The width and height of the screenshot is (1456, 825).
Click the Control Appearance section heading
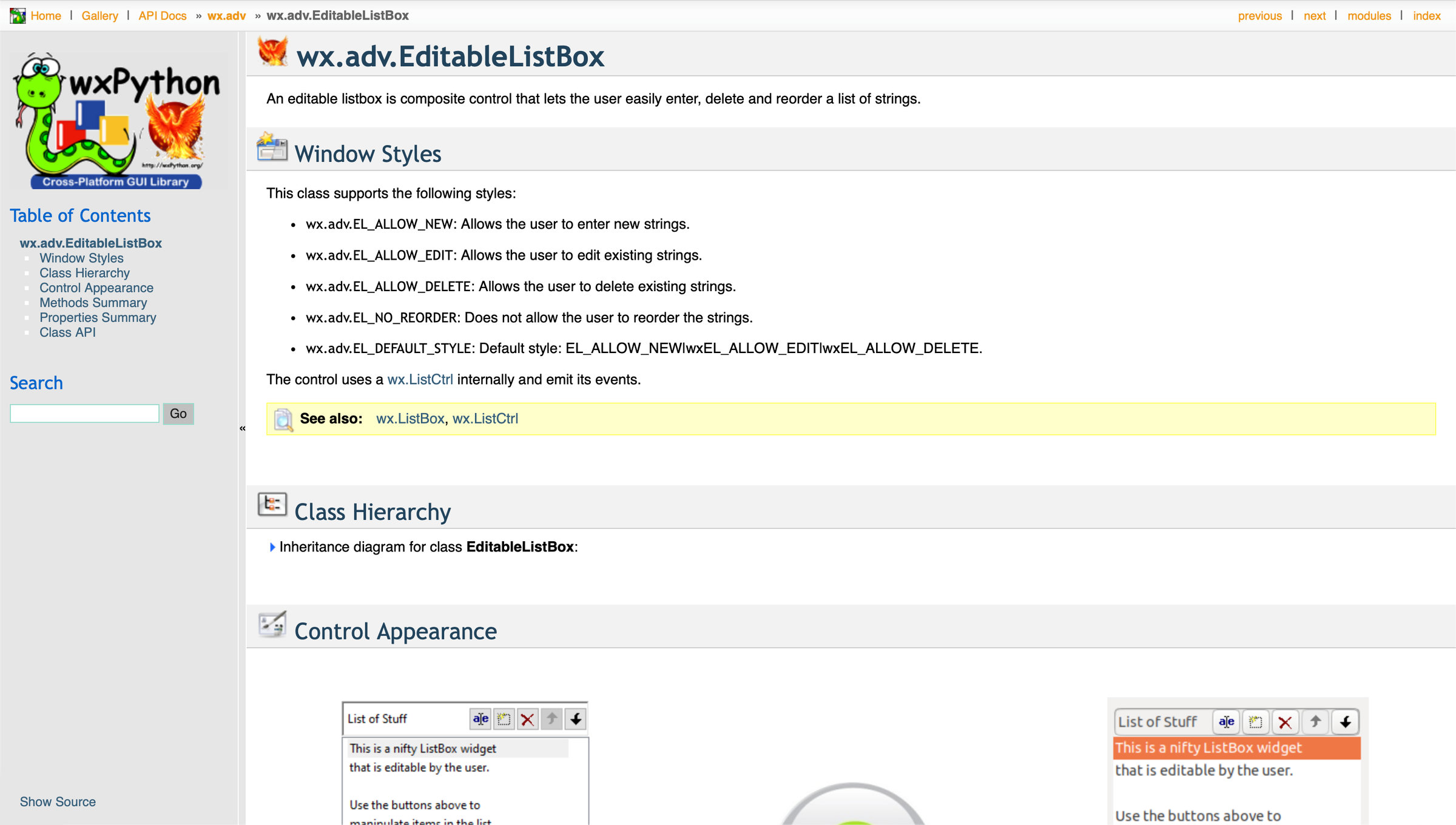coord(396,631)
